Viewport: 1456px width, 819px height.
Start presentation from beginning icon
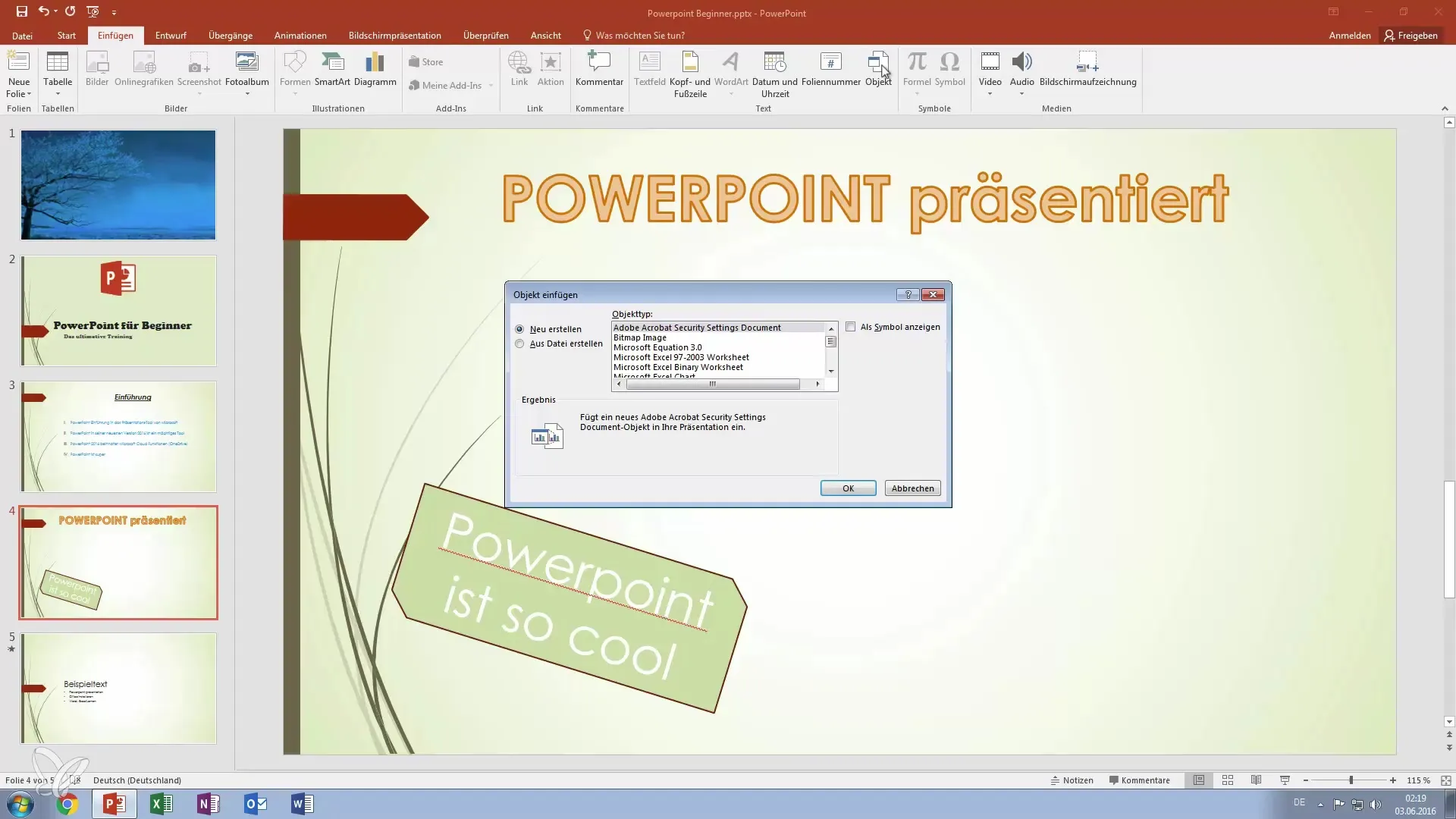(x=93, y=11)
